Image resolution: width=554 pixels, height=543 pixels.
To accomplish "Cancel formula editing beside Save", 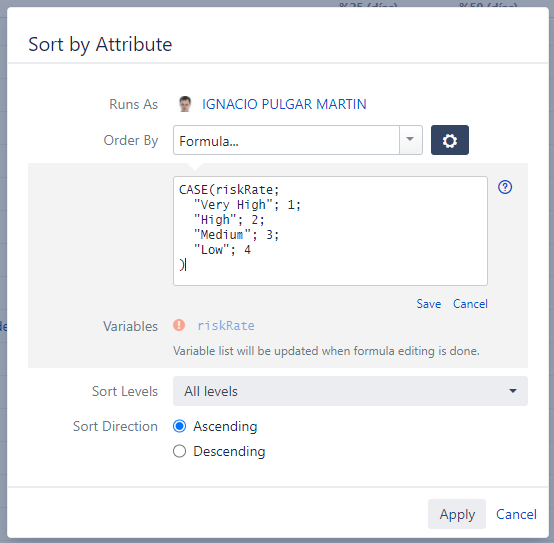I will tap(470, 304).
